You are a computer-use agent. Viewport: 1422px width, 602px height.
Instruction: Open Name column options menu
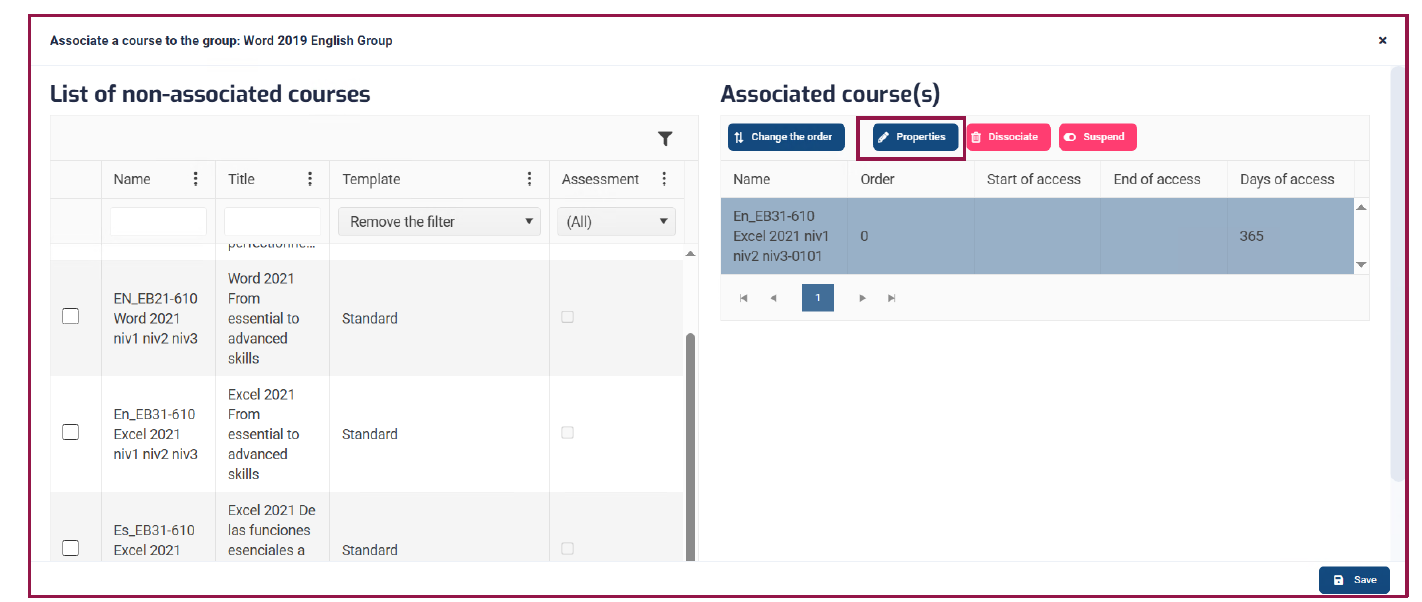point(195,179)
